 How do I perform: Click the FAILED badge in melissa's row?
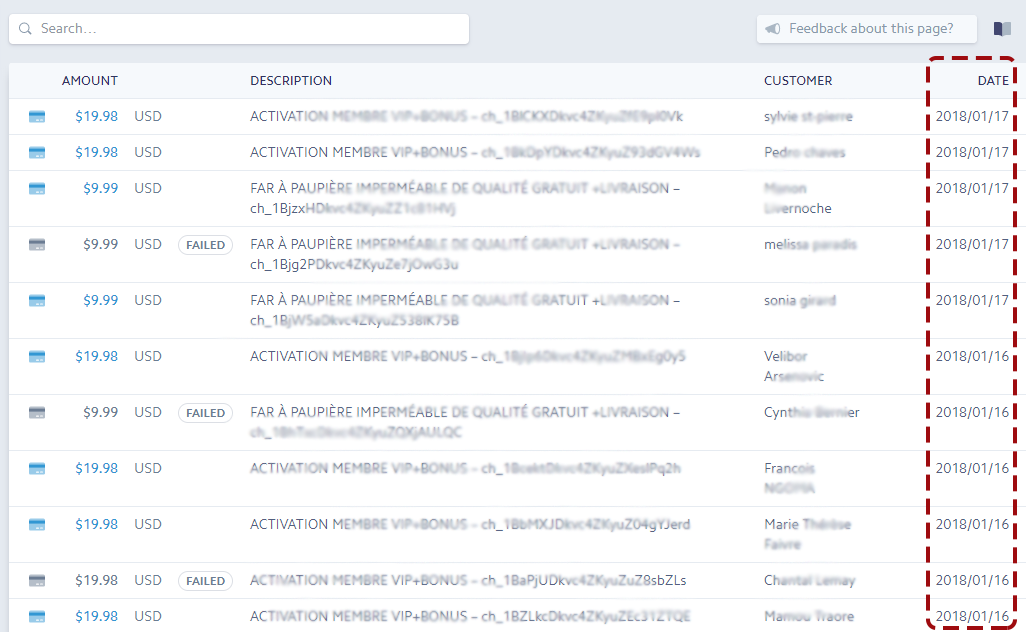tap(205, 245)
